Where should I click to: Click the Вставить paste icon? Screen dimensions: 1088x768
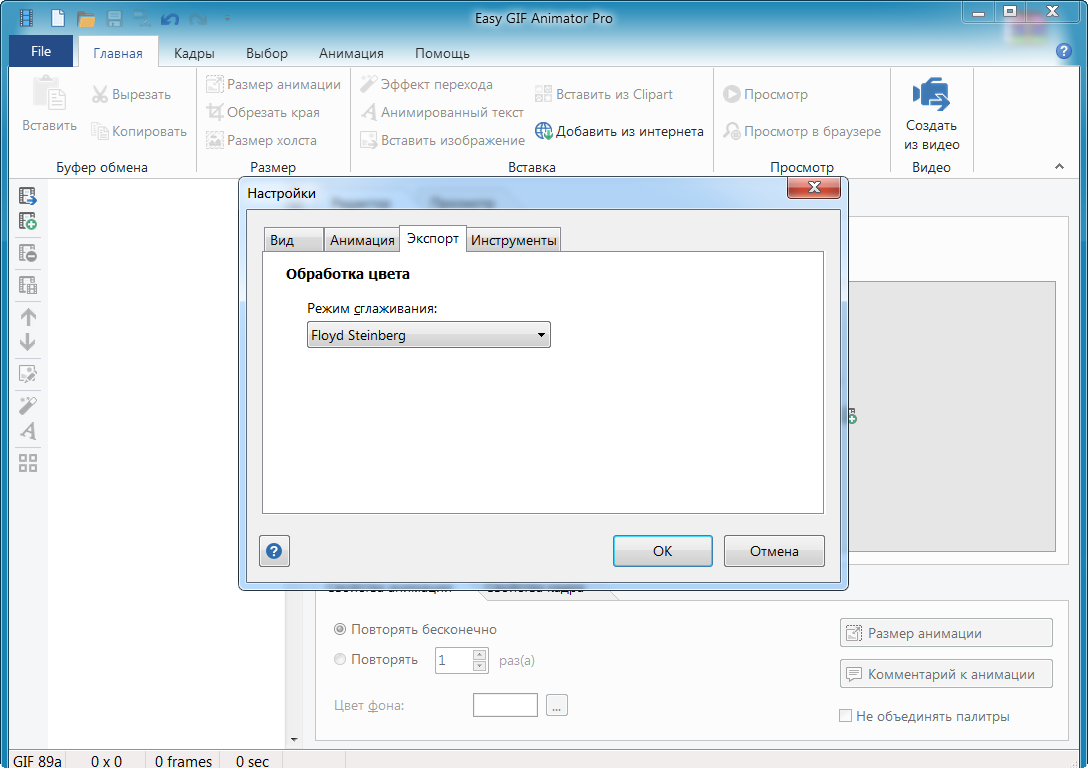click(49, 94)
